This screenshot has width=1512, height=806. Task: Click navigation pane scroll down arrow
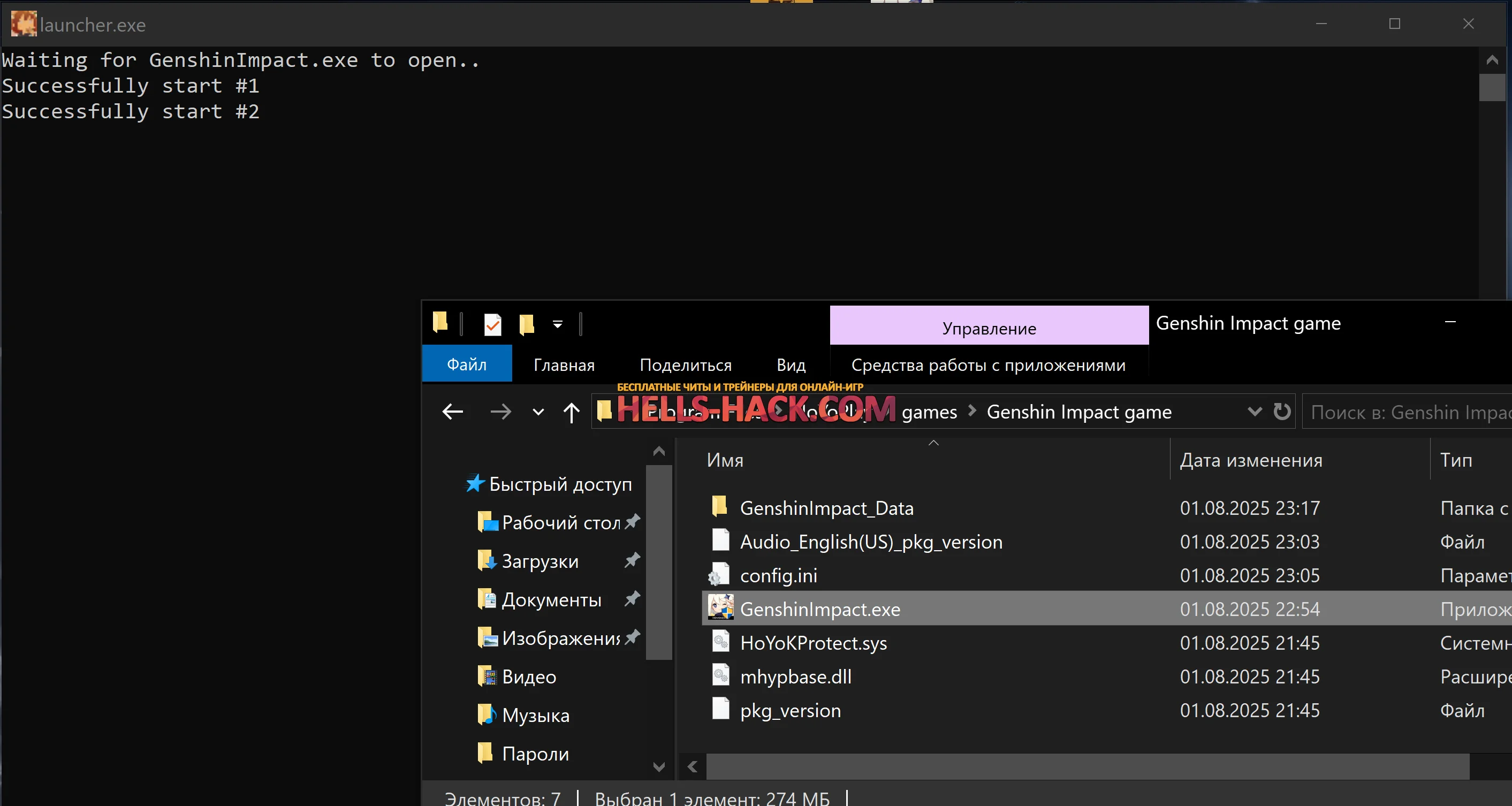click(658, 766)
